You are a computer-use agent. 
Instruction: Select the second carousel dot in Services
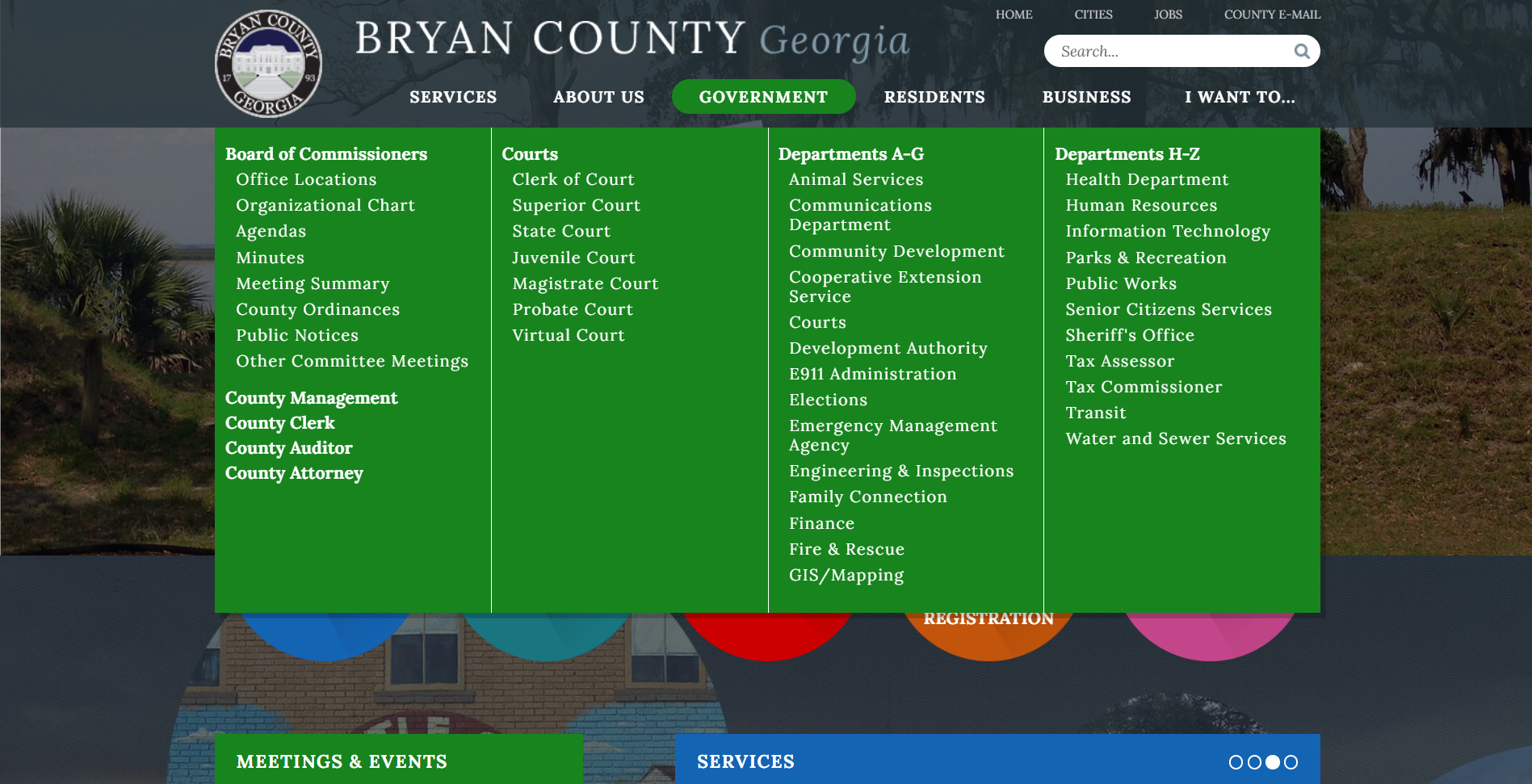[1254, 762]
